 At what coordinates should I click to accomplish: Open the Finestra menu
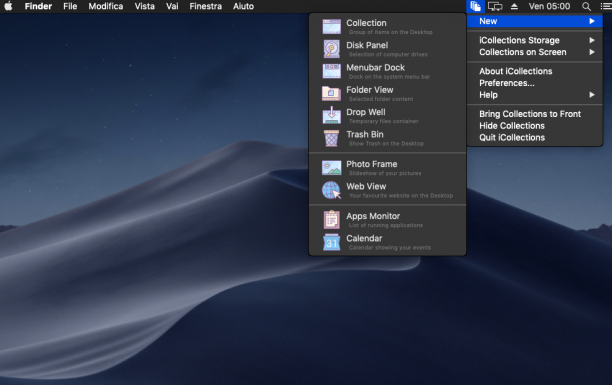pyautogui.click(x=206, y=6)
